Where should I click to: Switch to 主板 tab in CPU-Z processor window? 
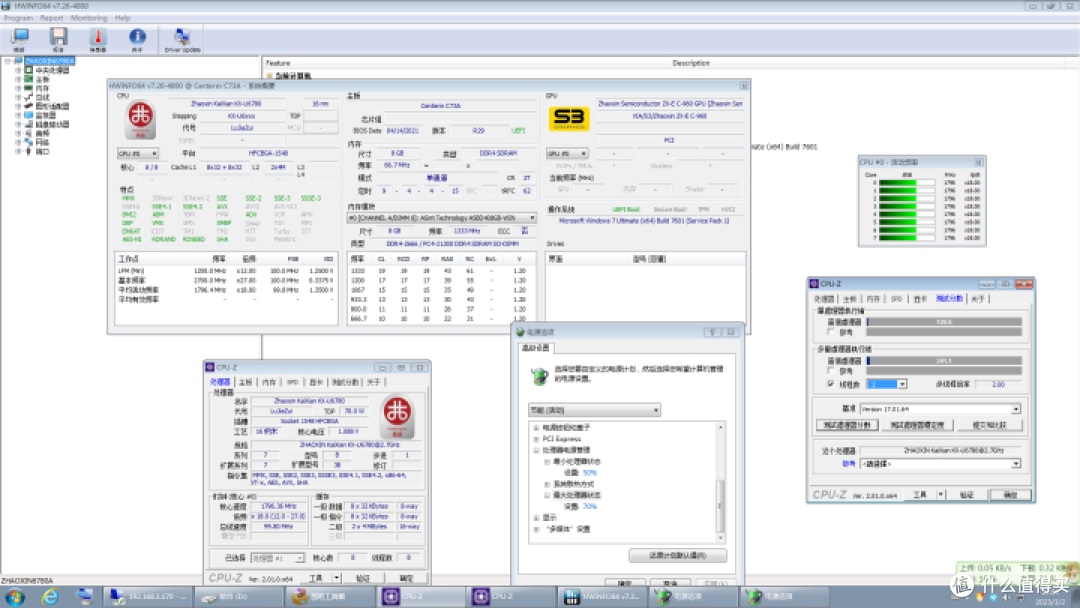pos(245,382)
